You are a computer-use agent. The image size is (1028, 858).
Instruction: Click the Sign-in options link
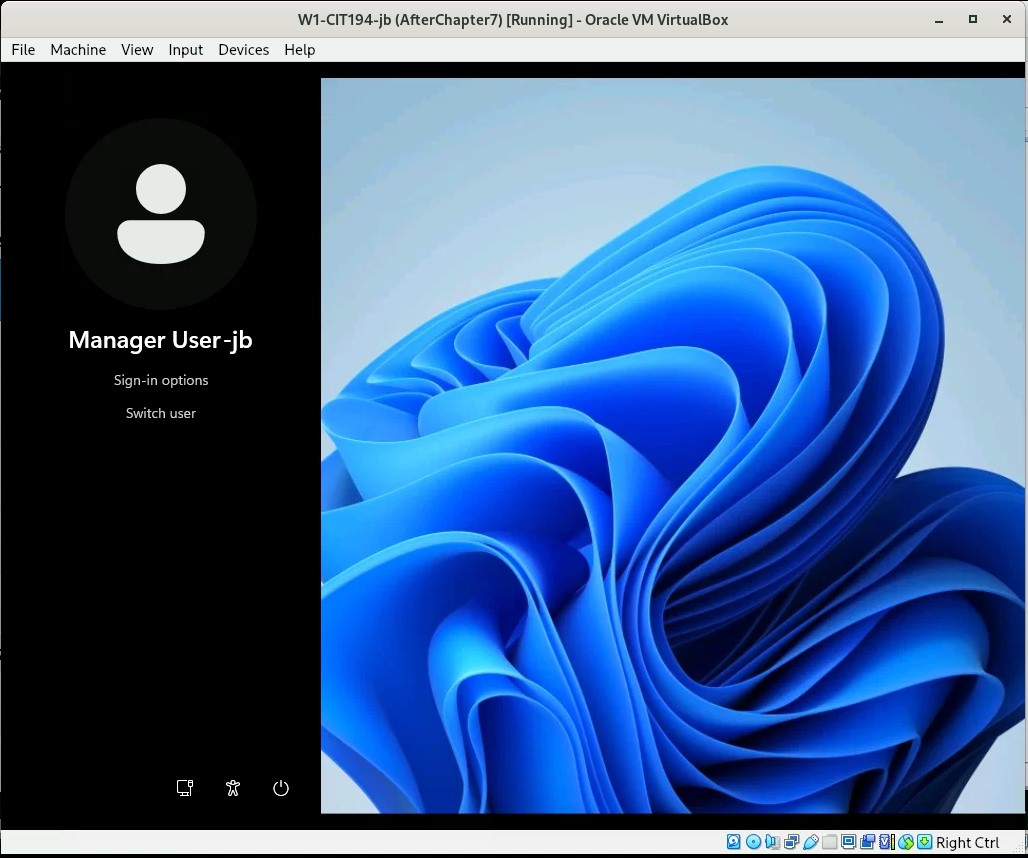tap(161, 380)
